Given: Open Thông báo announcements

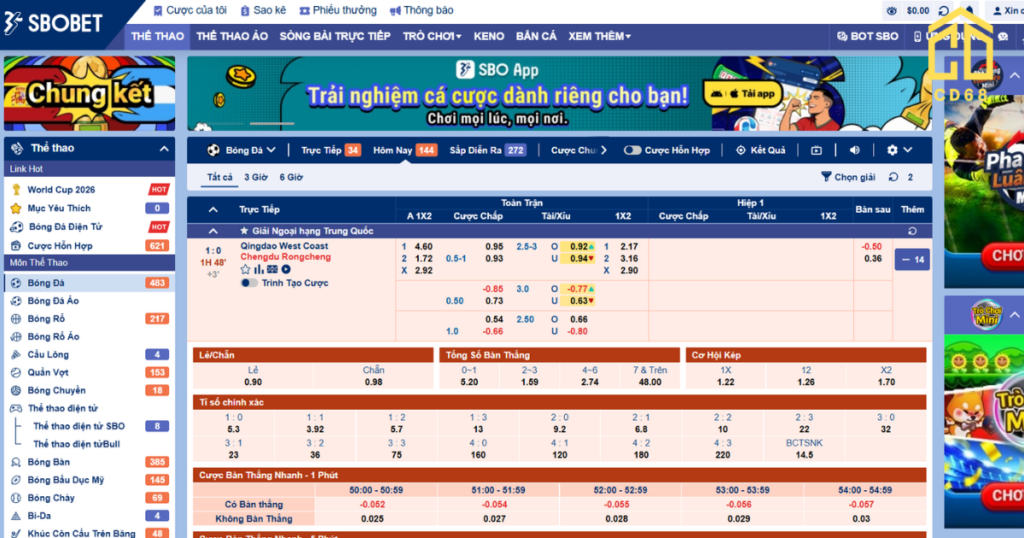Looking at the screenshot, I should [421, 10].
